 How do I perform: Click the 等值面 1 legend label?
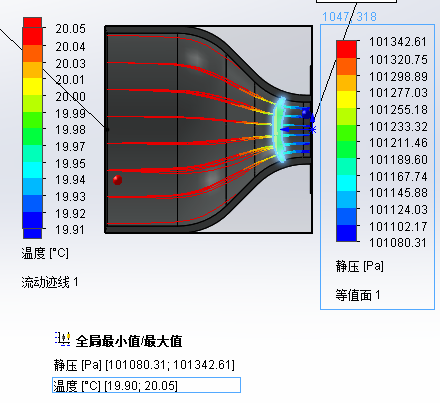358,295
